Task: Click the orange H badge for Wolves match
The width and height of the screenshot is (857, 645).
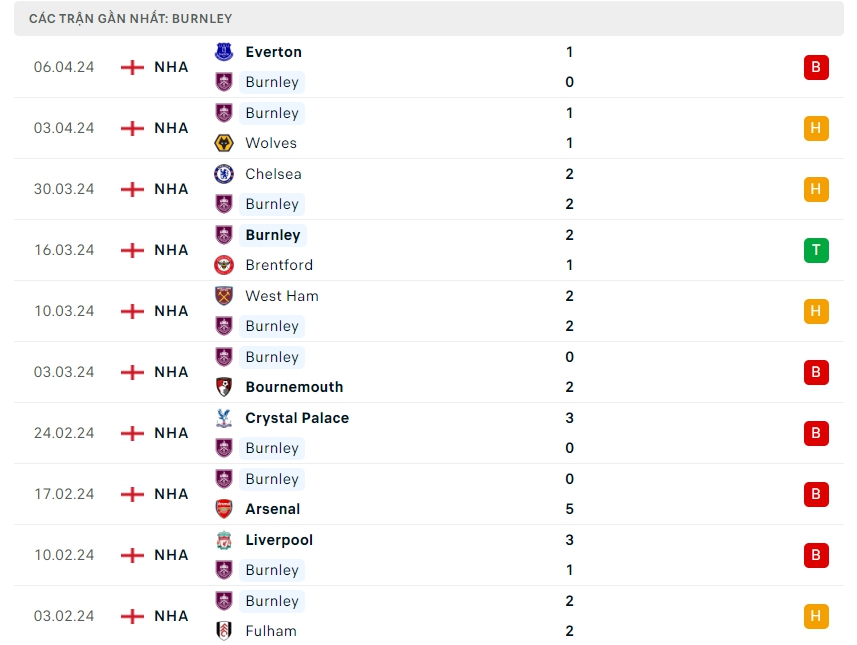Action: (x=816, y=128)
